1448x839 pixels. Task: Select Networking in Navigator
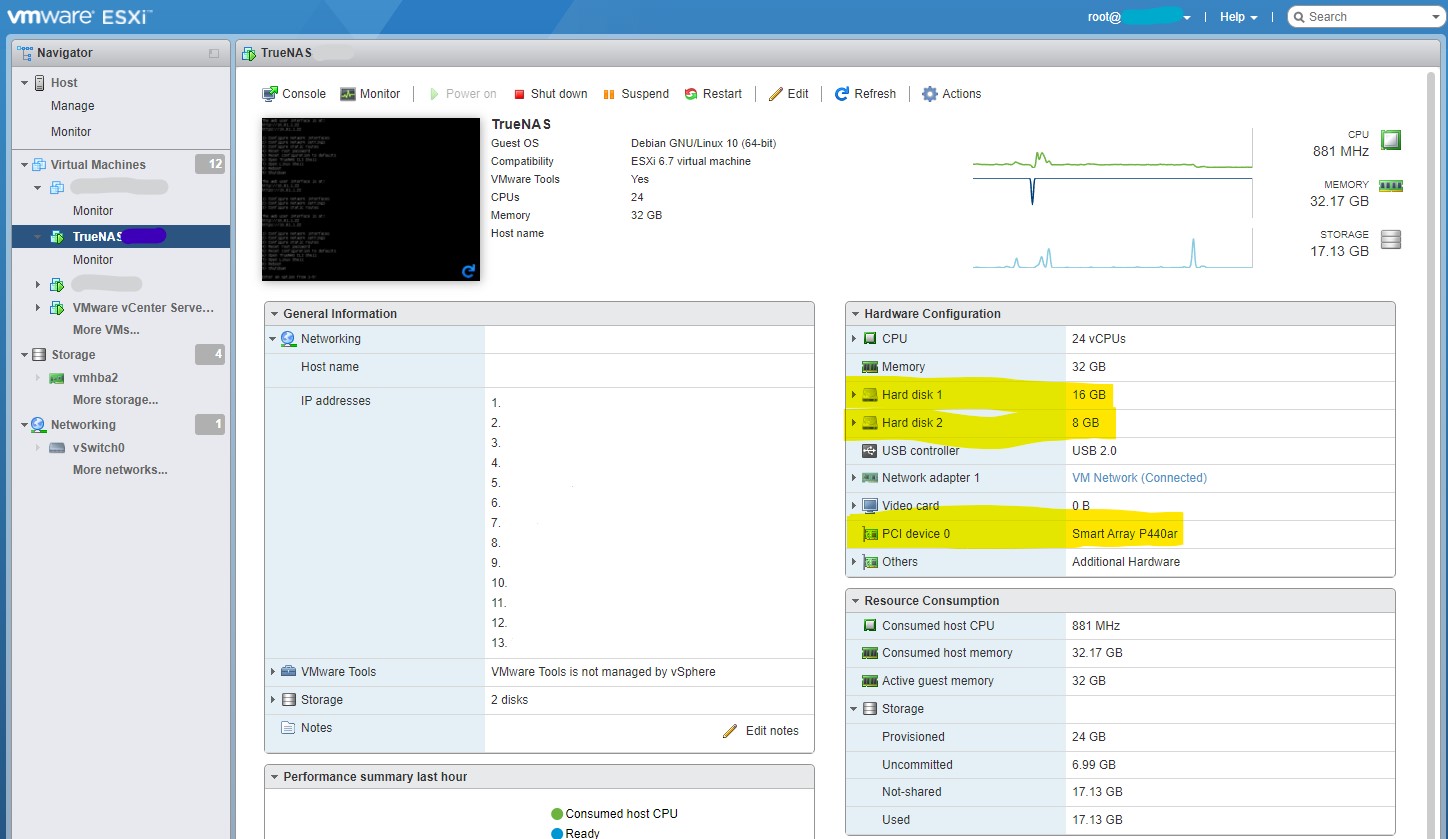(x=83, y=425)
